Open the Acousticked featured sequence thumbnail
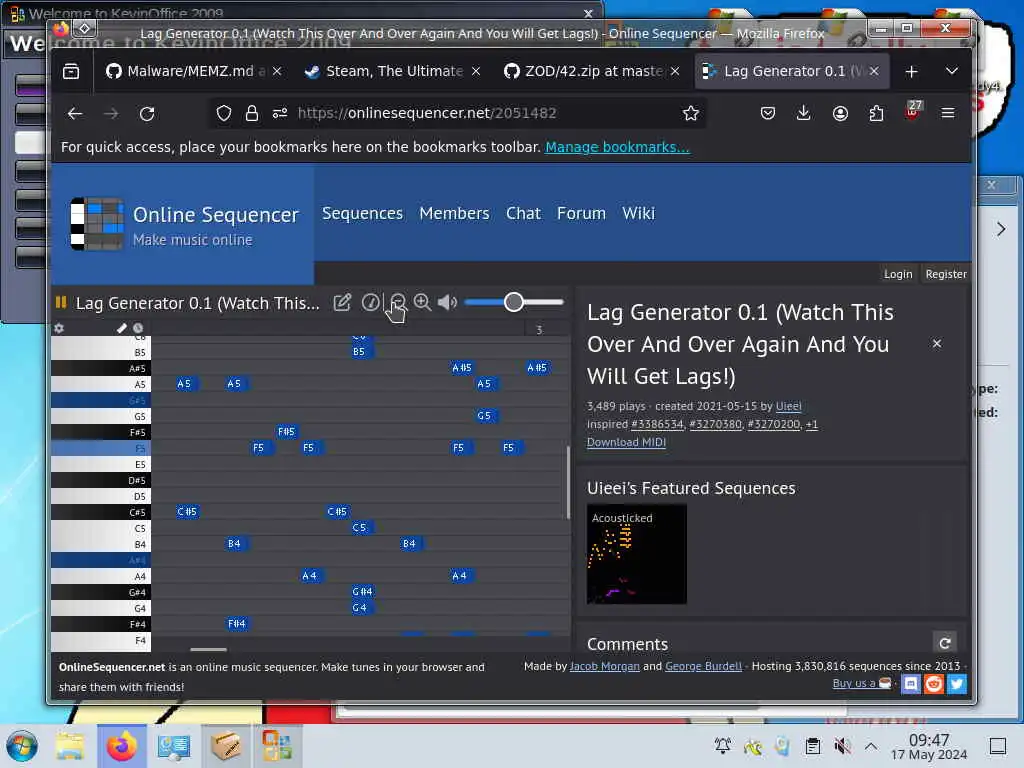 [x=637, y=554]
